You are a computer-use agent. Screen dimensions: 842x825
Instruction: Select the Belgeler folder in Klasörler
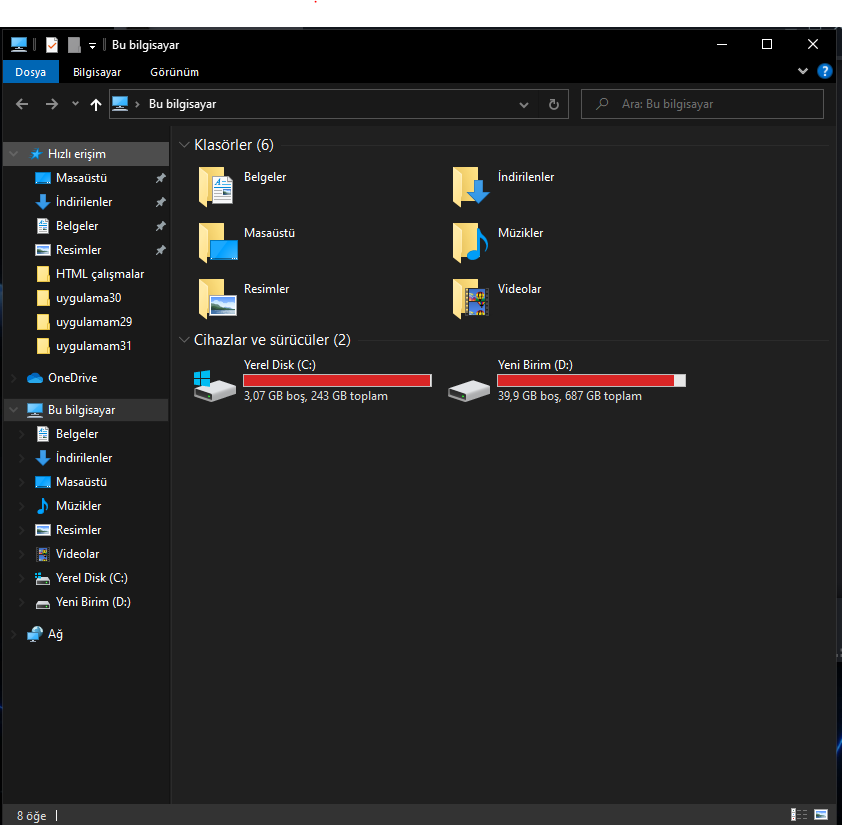pos(243,186)
